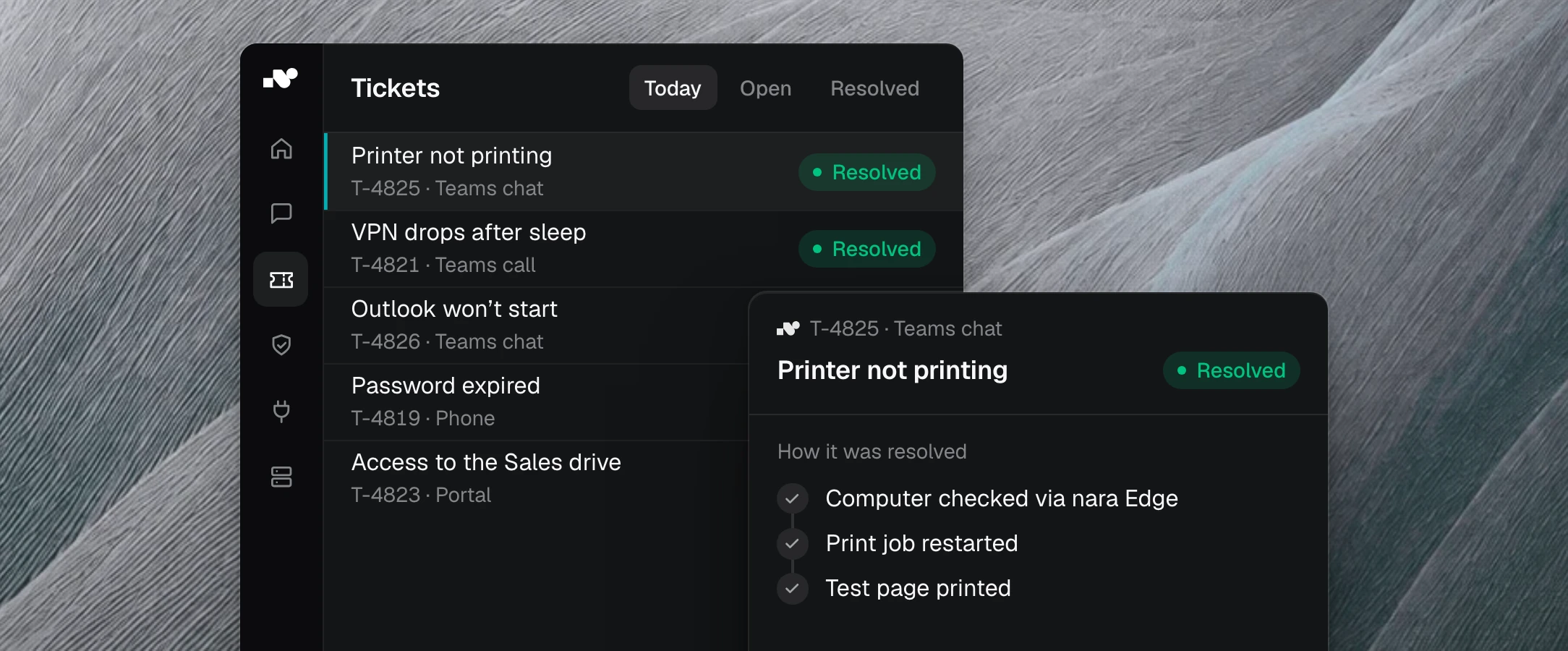Click the Resolved badge in the ticket detail card
This screenshot has width=1568, height=651.
pos(1231,370)
